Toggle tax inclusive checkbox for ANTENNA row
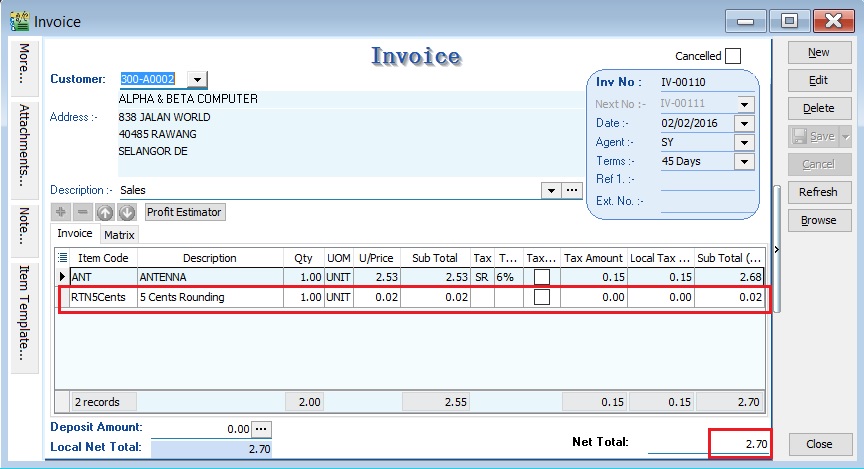The width and height of the screenshot is (864, 469). (x=541, y=277)
